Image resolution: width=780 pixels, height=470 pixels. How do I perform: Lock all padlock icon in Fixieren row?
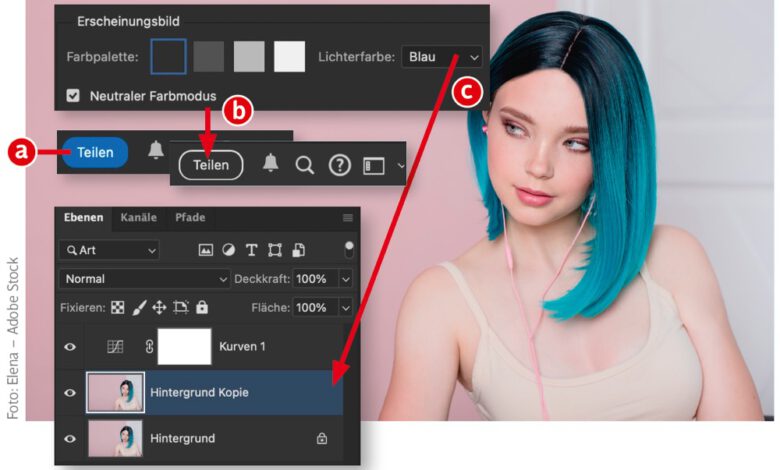[x=202, y=307]
